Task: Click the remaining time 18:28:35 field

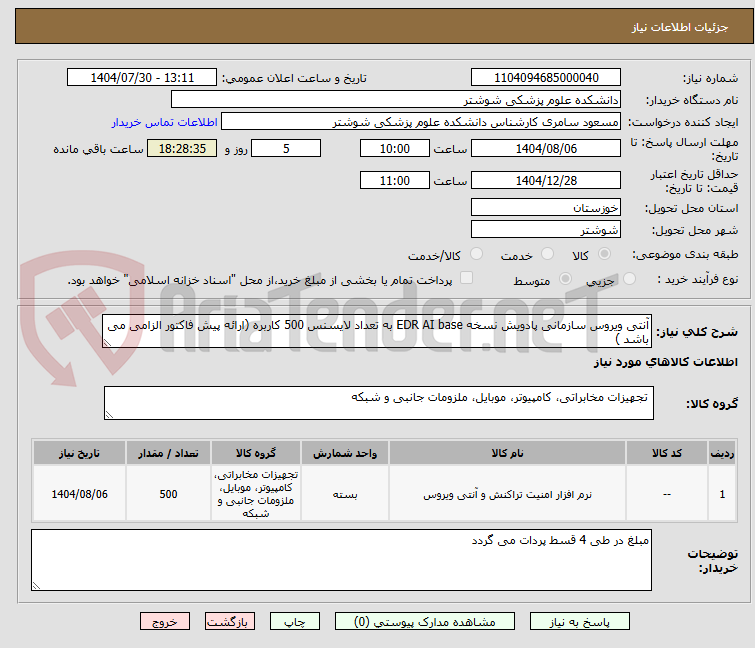Action: pyautogui.click(x=182, y=148)
